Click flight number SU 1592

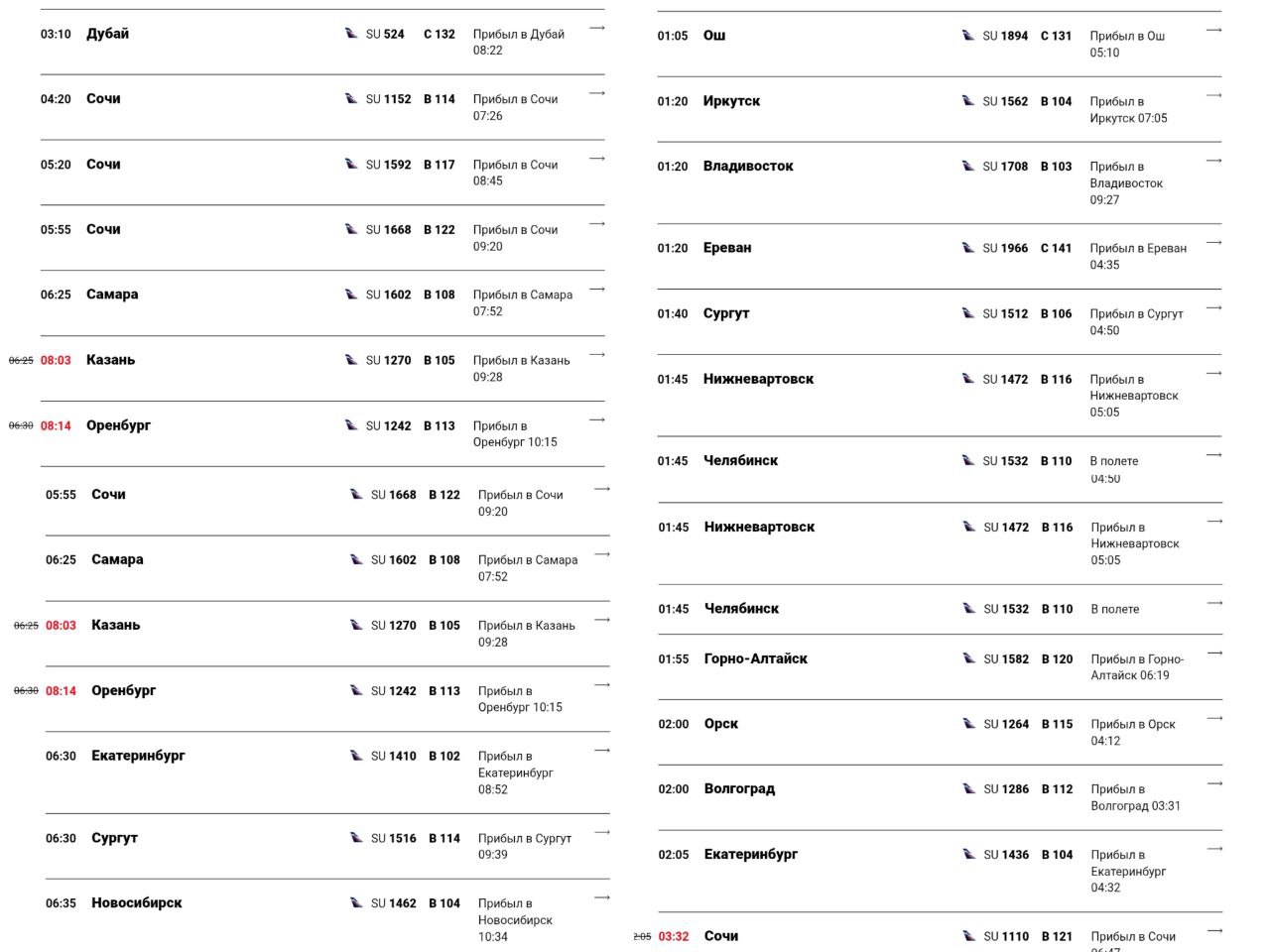388,165
